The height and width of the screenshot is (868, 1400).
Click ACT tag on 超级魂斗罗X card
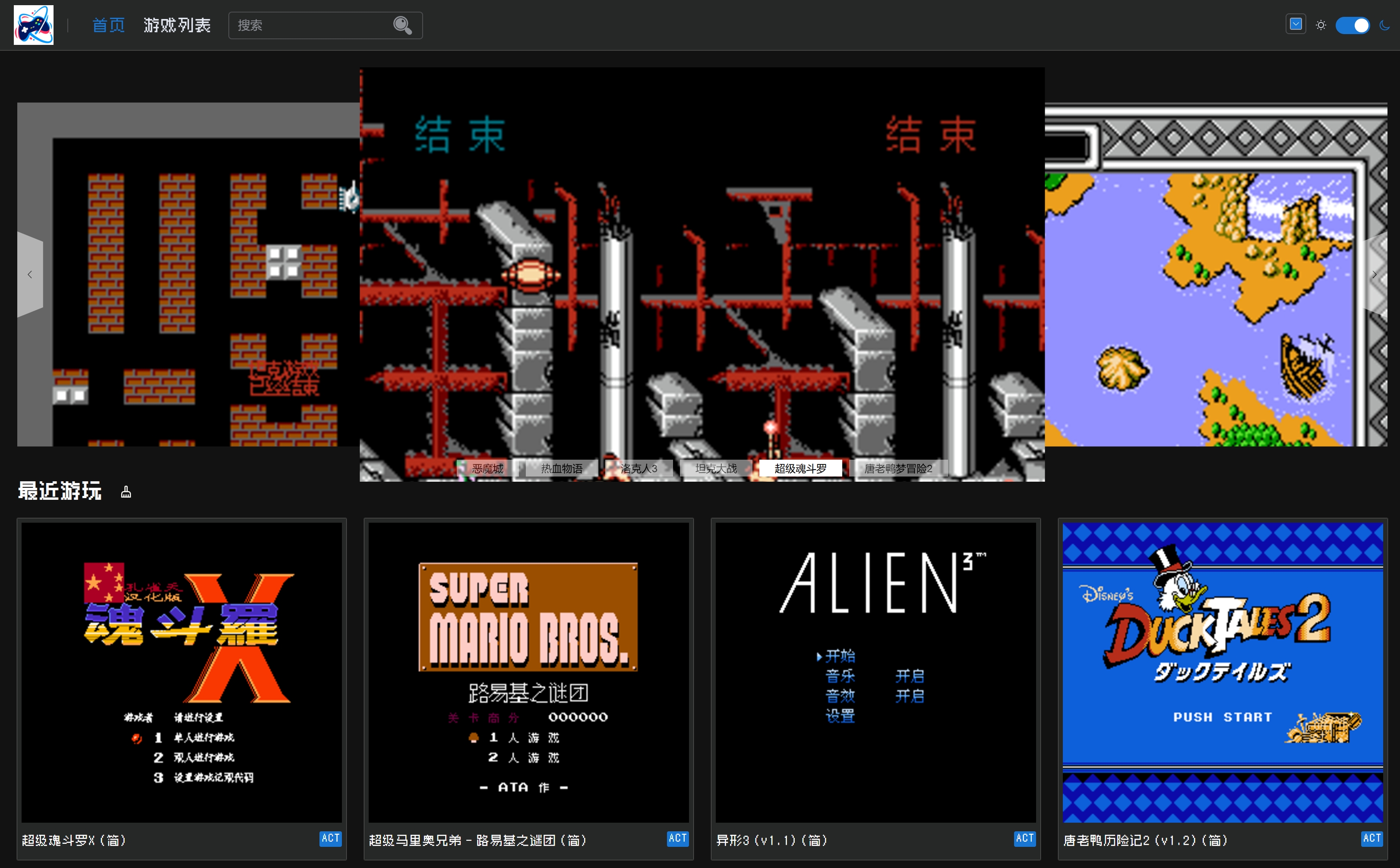pos(330,838)
